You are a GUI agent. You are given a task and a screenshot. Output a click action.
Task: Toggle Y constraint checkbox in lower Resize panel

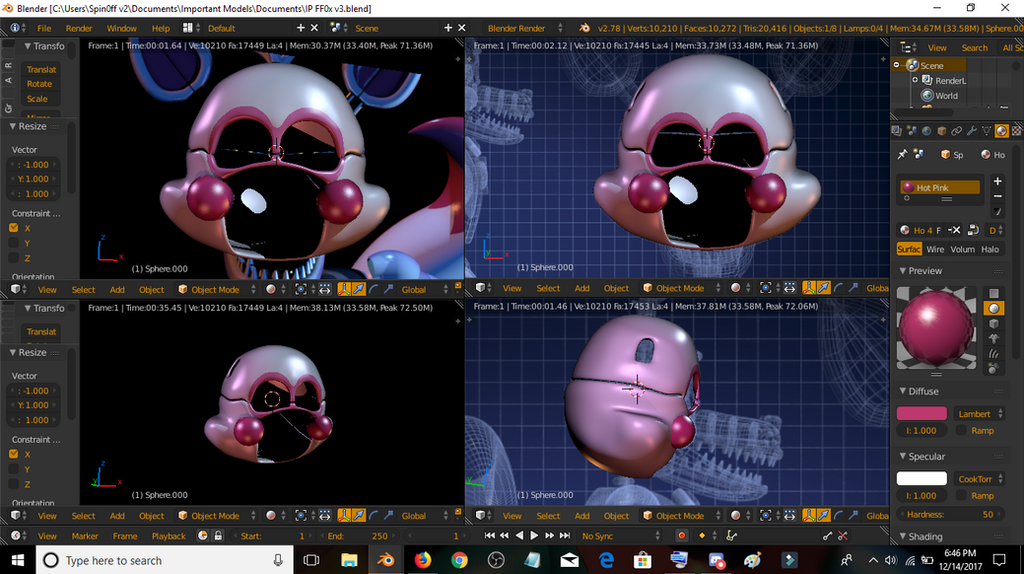(x=14, y=469)
